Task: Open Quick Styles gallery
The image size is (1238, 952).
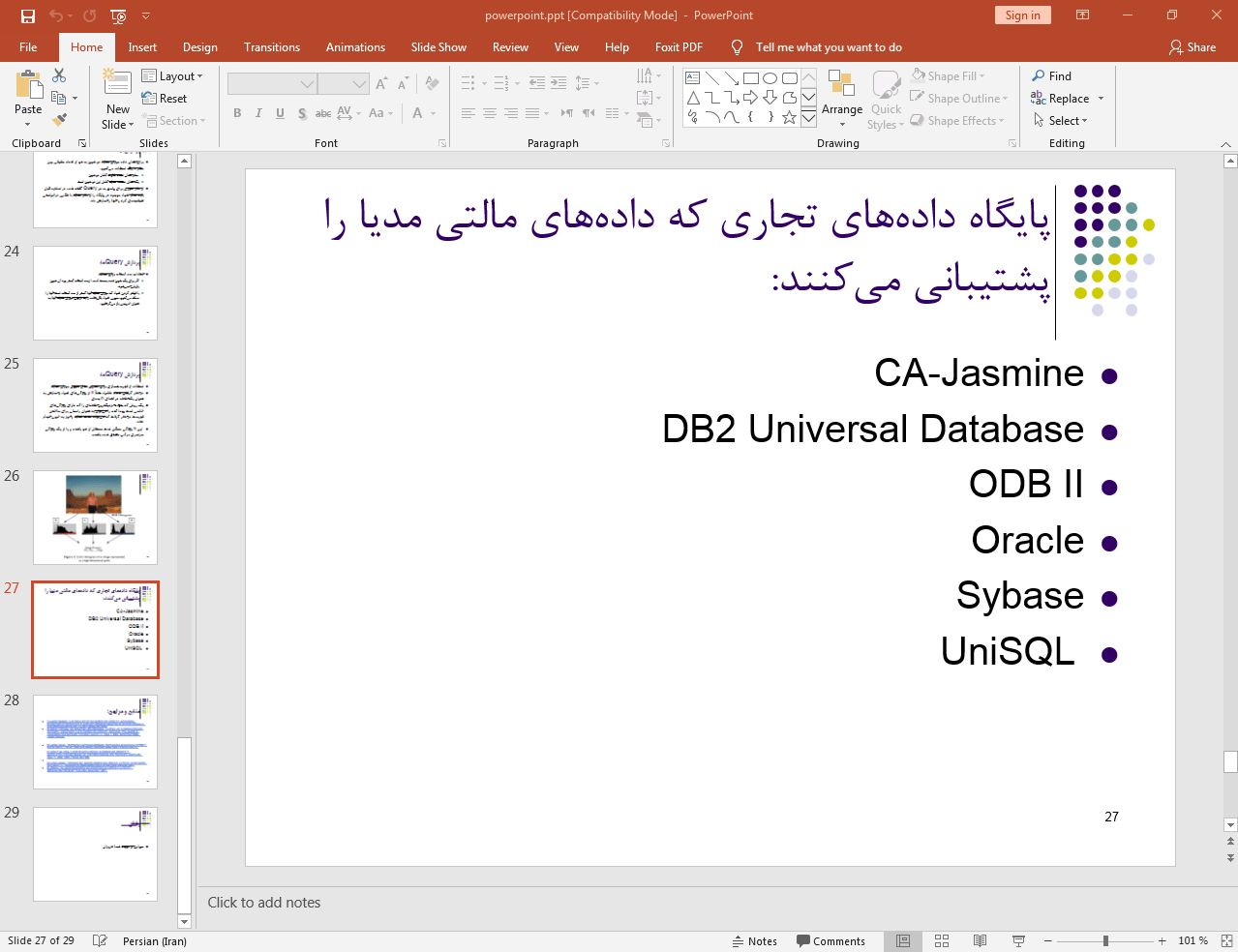Action: pyautogui.click(x=886, y=99)
